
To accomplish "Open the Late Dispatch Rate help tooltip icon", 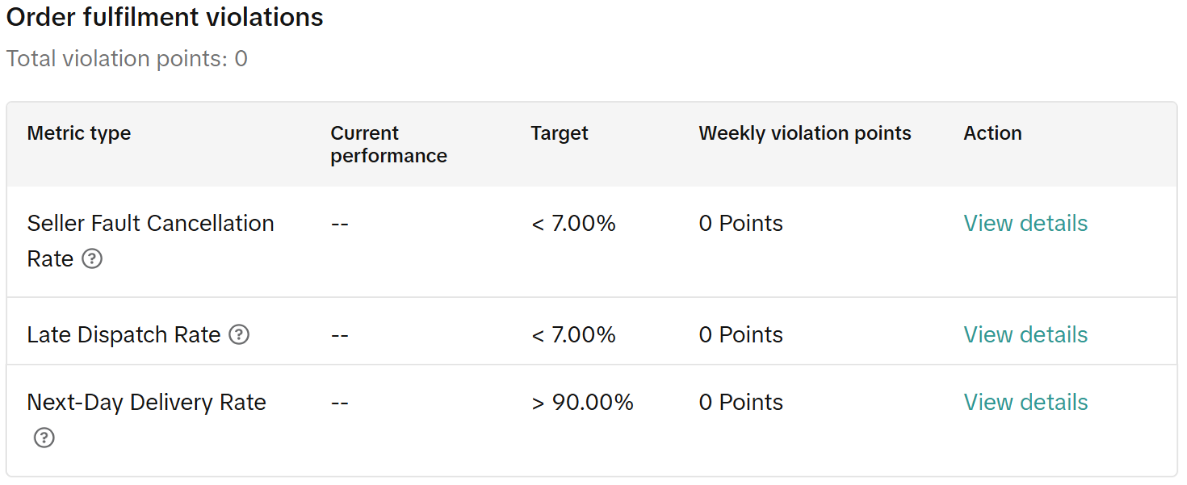I will pyautogui.click(x=239, y=335).
